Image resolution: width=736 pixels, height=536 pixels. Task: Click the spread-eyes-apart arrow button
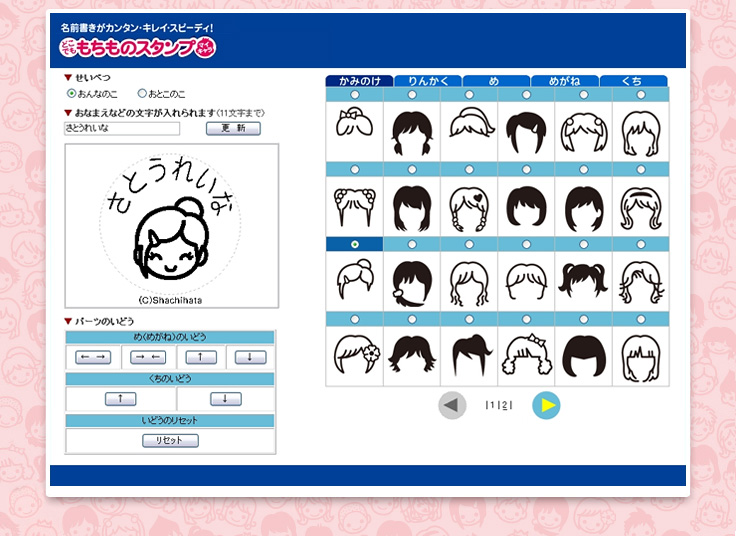click(93, 357)
